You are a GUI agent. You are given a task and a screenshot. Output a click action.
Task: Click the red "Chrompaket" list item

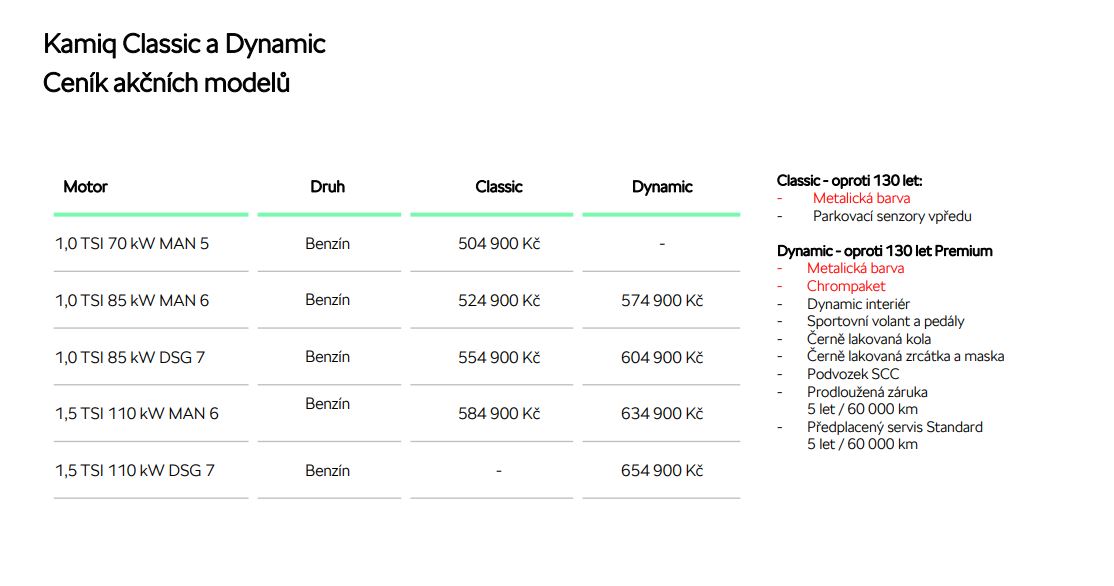[x=846, y=286]
